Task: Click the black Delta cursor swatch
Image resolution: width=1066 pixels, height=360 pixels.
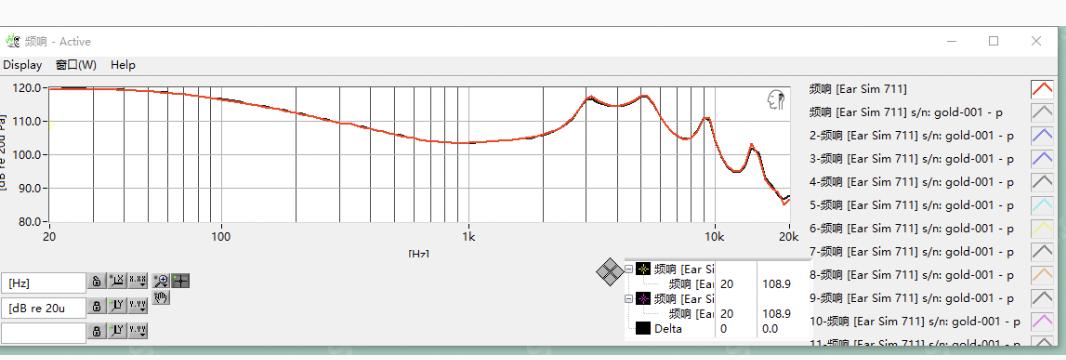Action: pyautogui.click(x=643, y=329)
